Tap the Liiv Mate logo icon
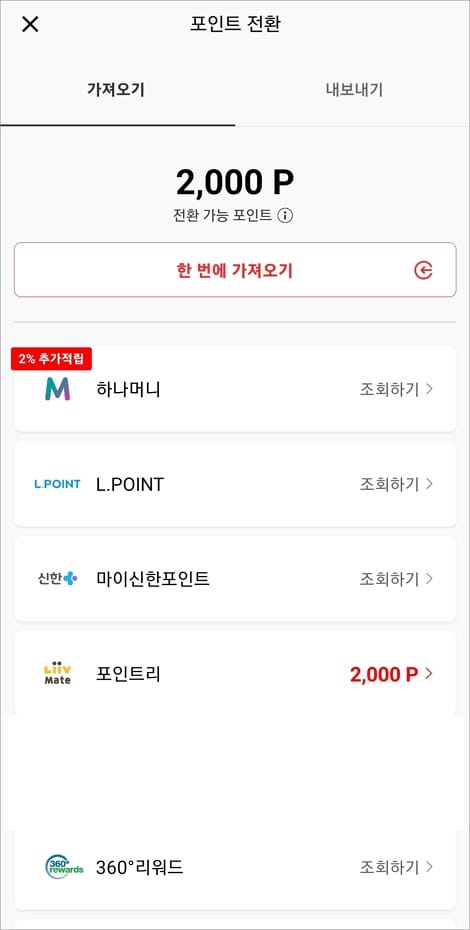 (x=58, y=674)
